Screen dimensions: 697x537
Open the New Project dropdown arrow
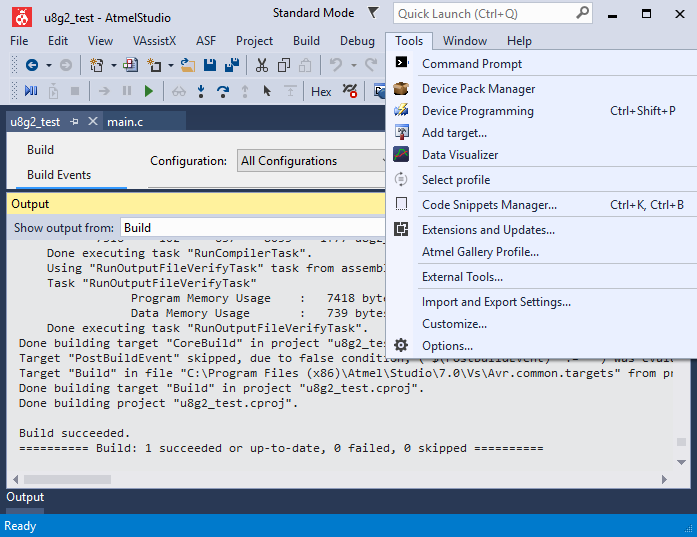point(113,65)
